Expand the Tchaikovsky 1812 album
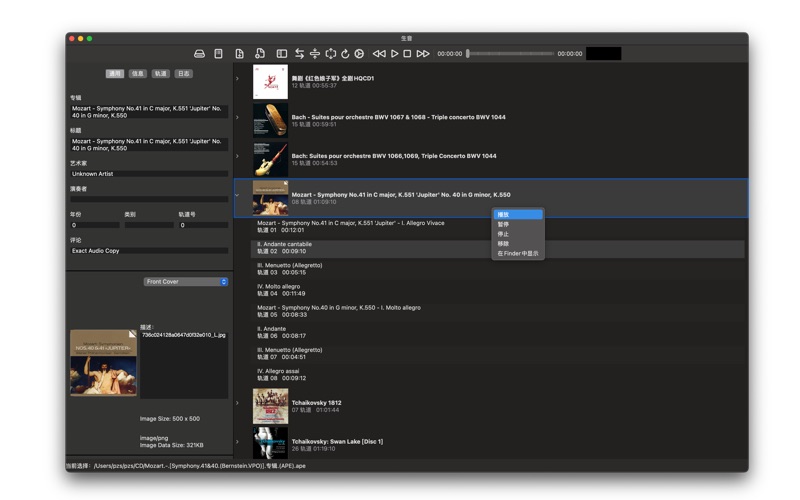The height and width of the screenshot is (500, 800). point(238,404)
